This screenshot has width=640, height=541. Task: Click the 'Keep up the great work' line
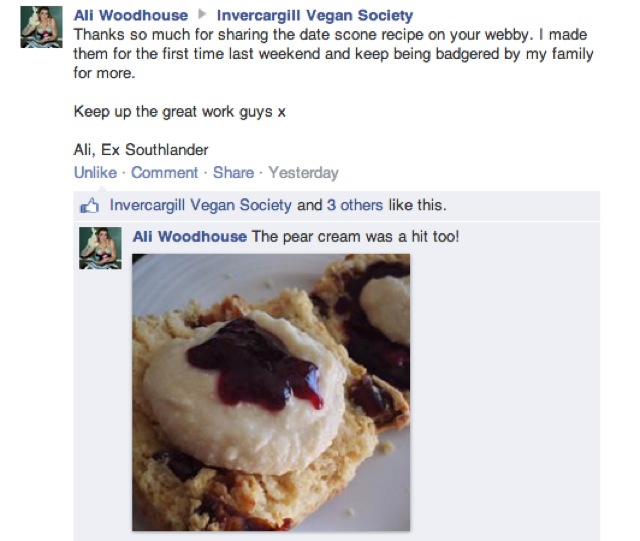[x=180, y=111]
